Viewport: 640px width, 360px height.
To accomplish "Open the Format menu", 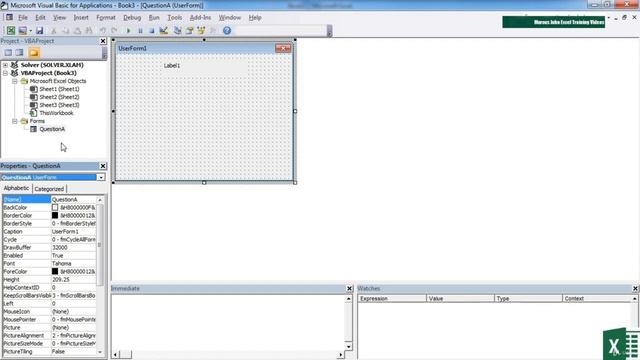I will coord(106,18).
